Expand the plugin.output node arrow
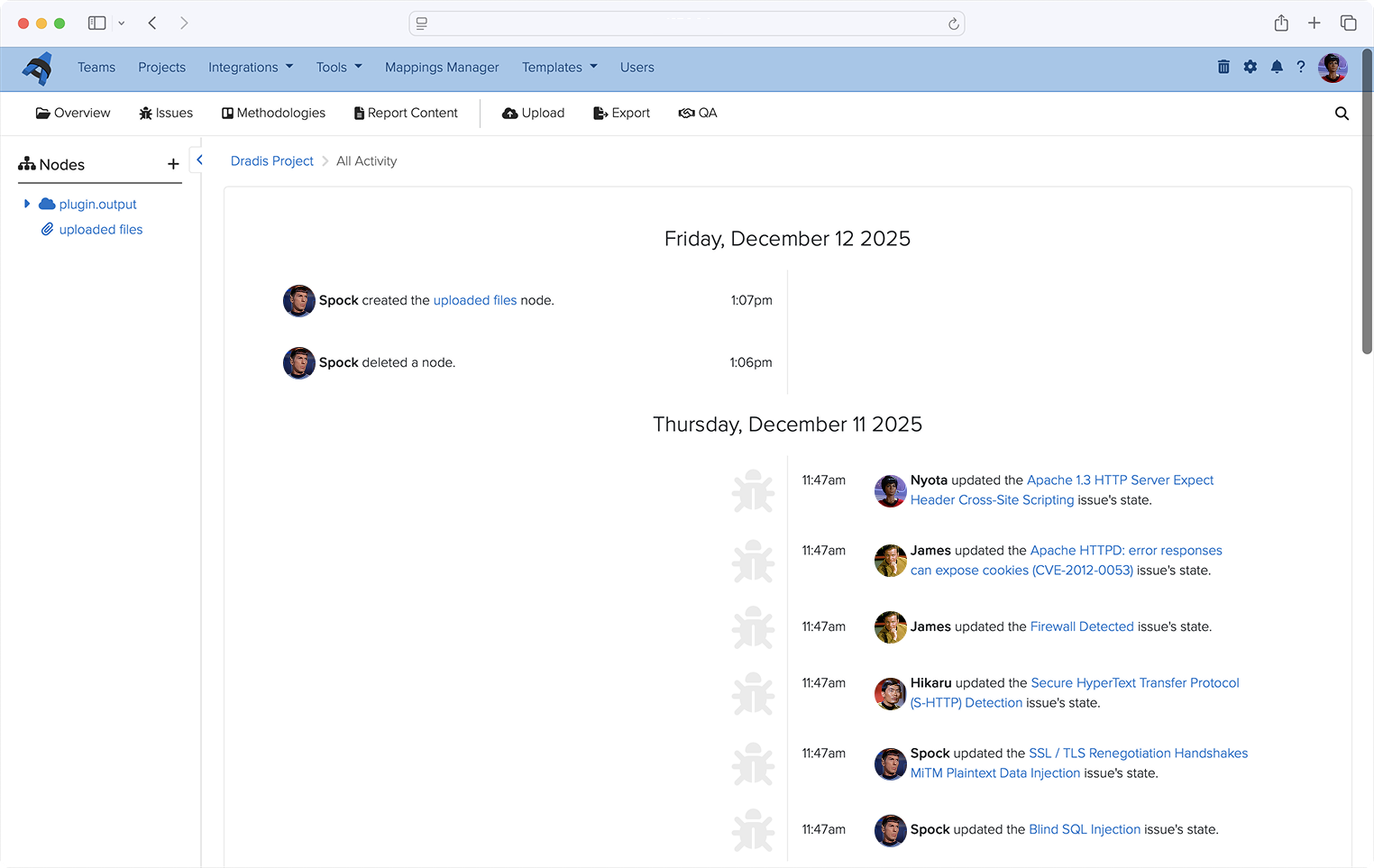This screenshot has height=868, width=1374. (x=27, y=204)
